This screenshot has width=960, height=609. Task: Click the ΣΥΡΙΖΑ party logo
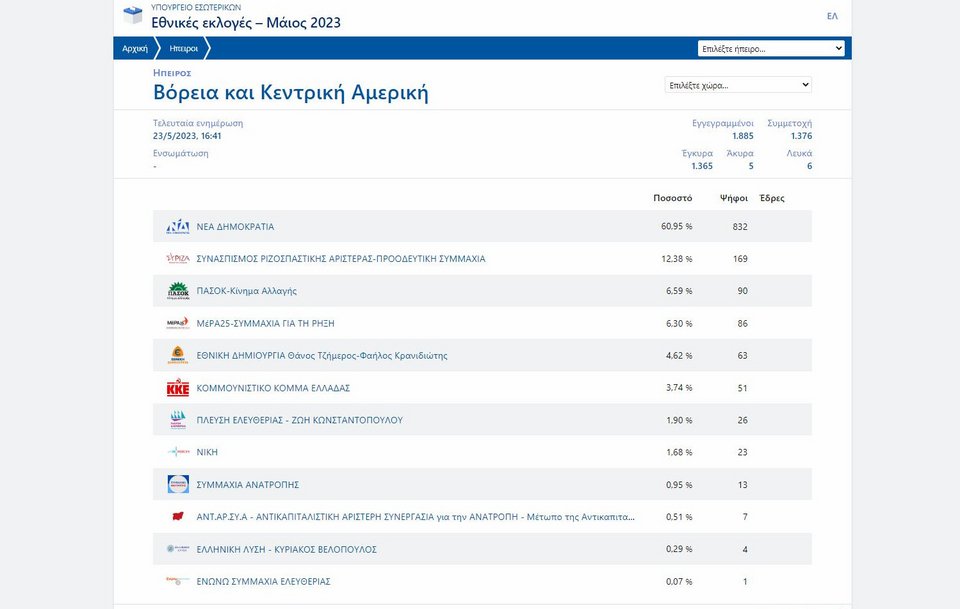(x=177, y=259)
